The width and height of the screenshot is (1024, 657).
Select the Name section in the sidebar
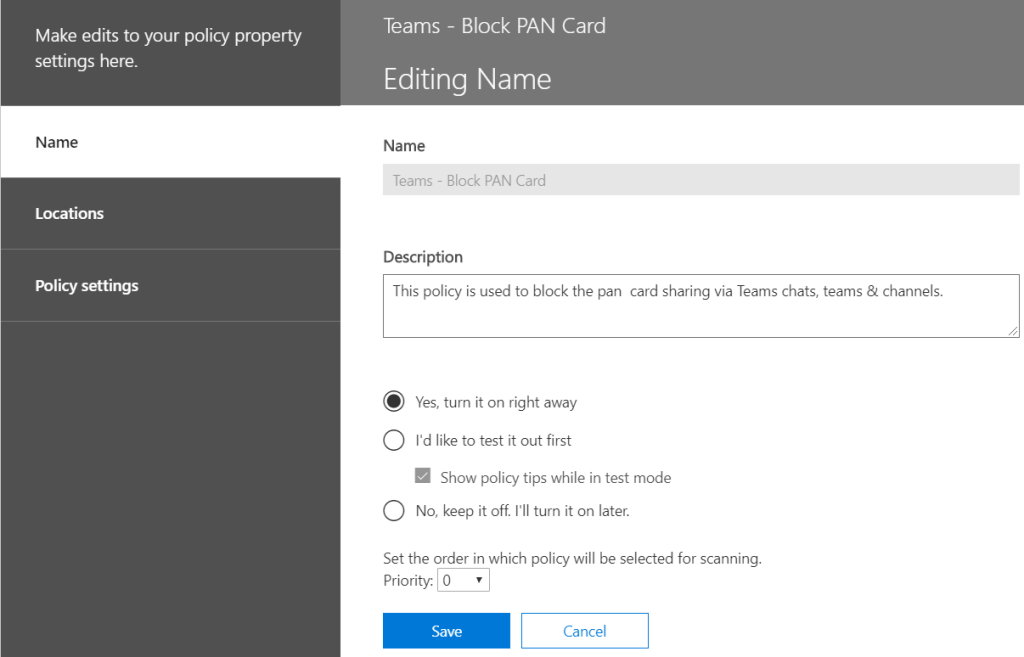tap(57, 142)
